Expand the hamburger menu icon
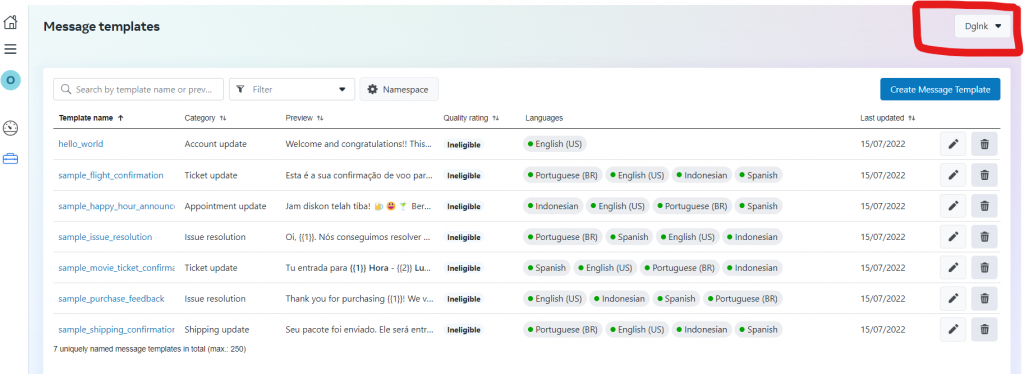 click(x=10, y=49)
